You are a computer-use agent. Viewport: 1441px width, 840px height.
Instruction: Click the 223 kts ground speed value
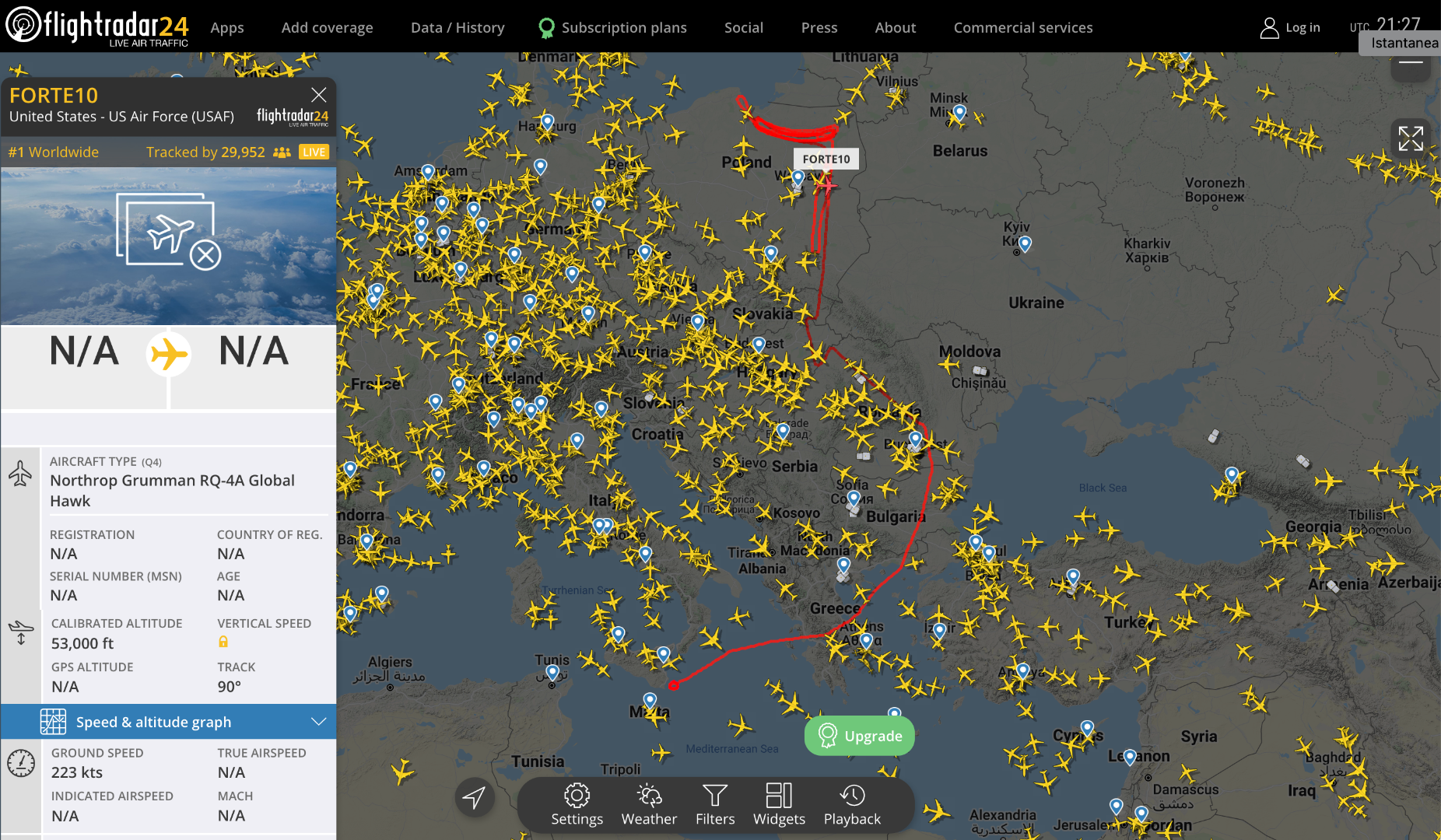[x=77, y=772]
